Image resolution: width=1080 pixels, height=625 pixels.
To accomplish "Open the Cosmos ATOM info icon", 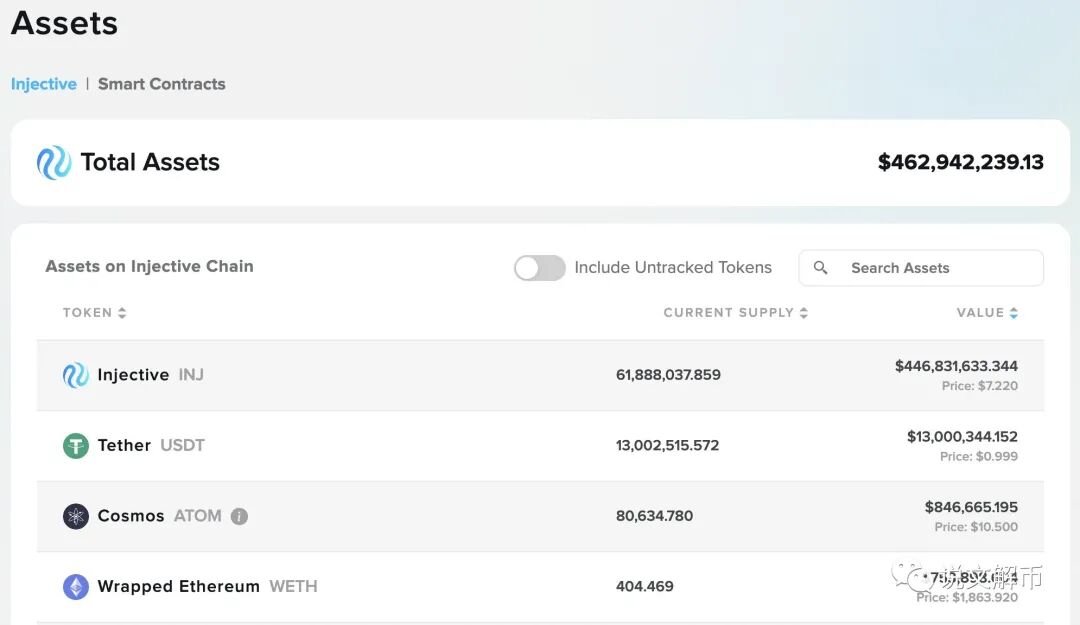I will click(239, 516).
